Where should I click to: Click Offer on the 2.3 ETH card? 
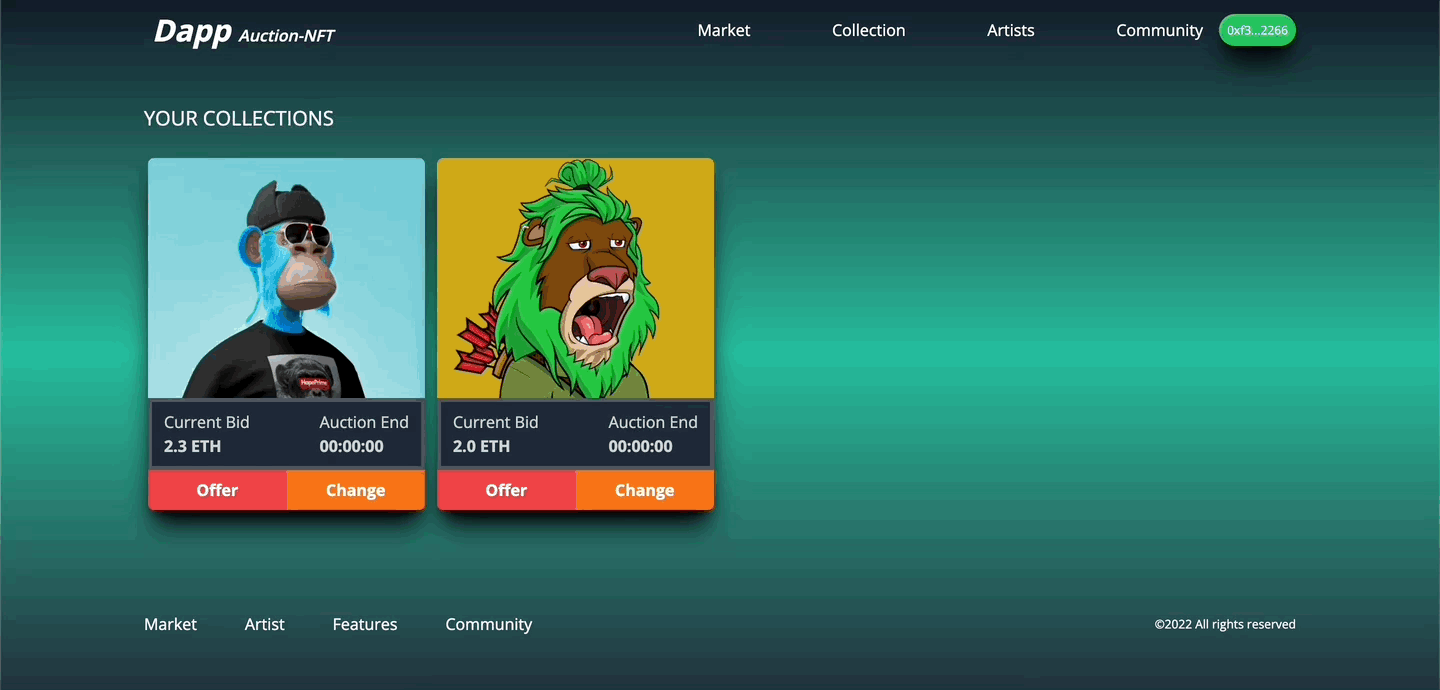point(217,490)
